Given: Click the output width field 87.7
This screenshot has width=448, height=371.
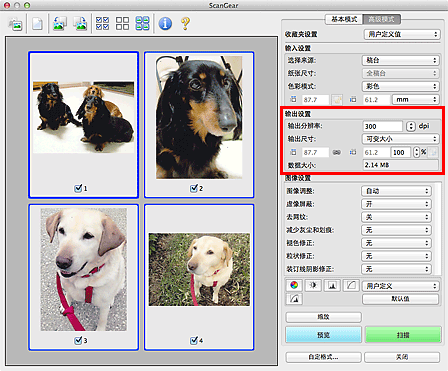Looking at the screenshot, I should pos(315,152).
